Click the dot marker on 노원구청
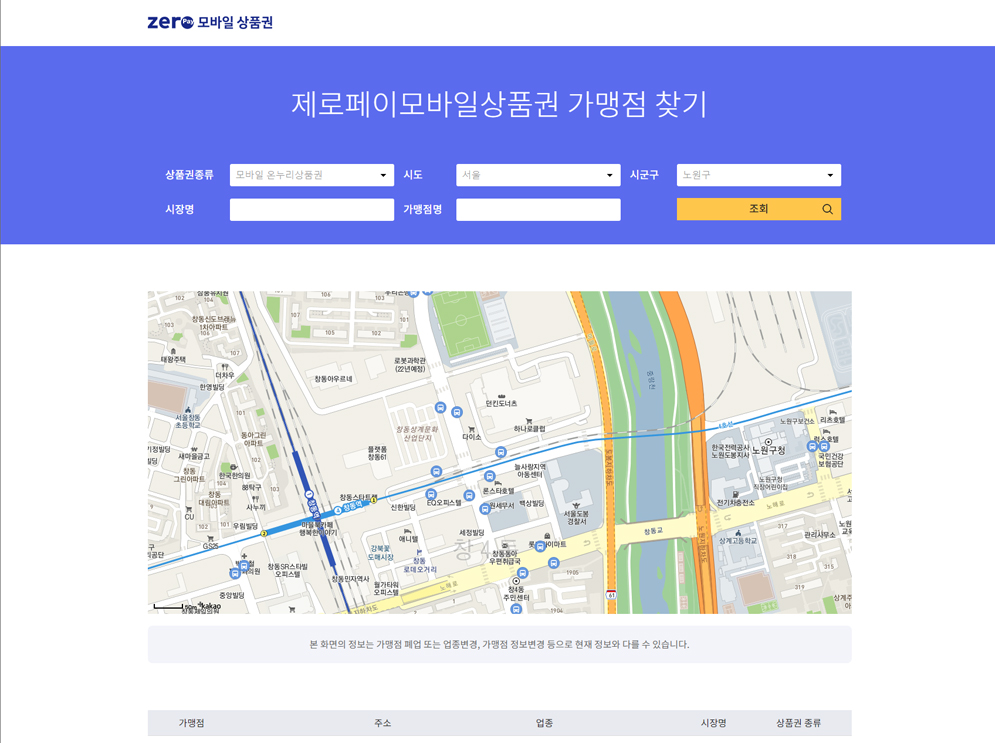 [x=769, y=442]
